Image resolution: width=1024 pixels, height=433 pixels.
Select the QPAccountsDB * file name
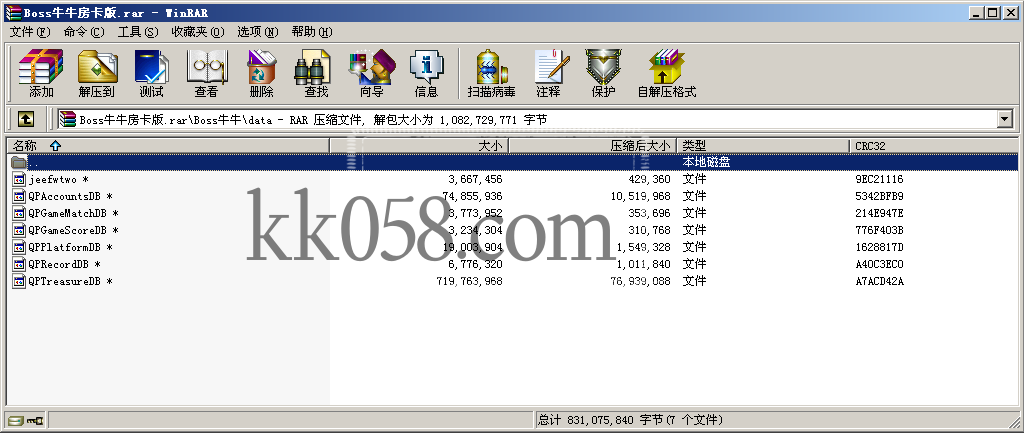pos(70,196)
